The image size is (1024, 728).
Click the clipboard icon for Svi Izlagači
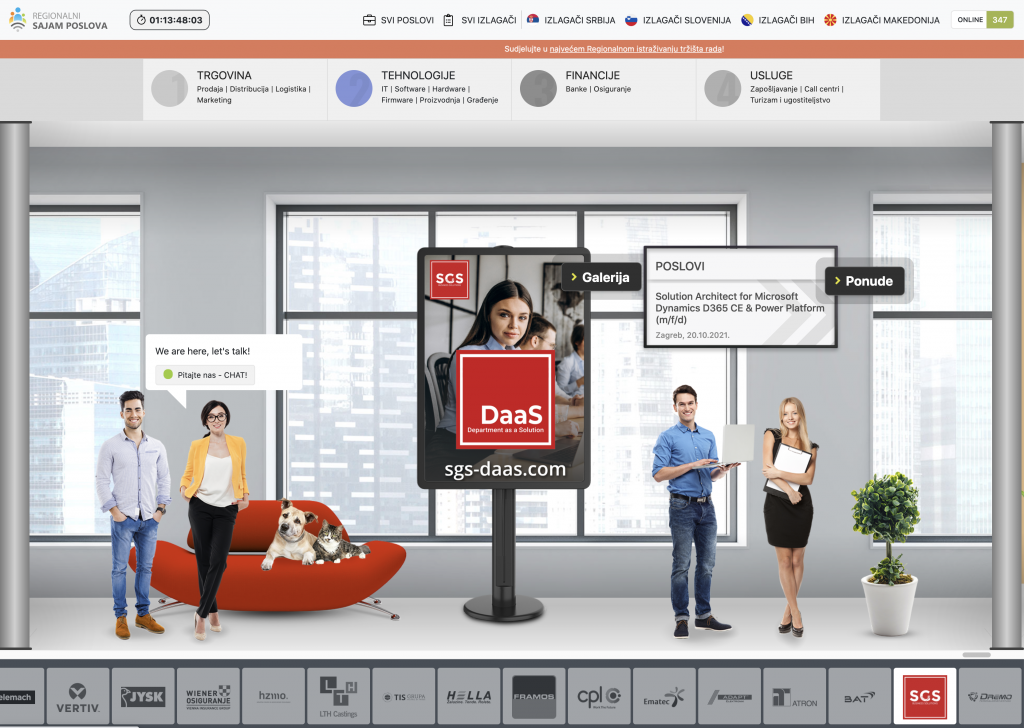click(449, 20)
